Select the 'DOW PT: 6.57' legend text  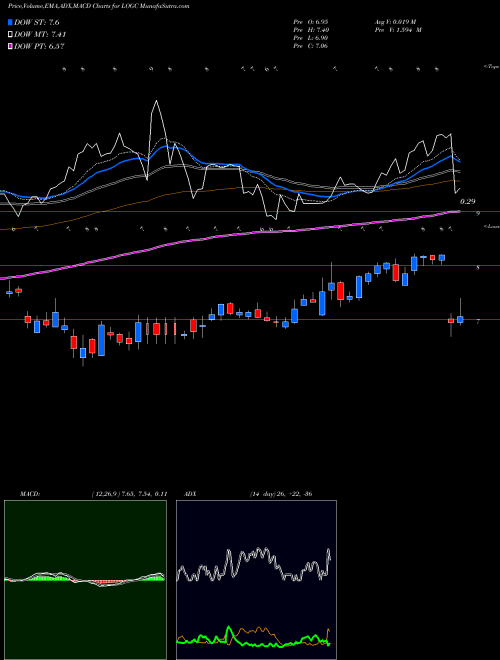pos(39,47)
